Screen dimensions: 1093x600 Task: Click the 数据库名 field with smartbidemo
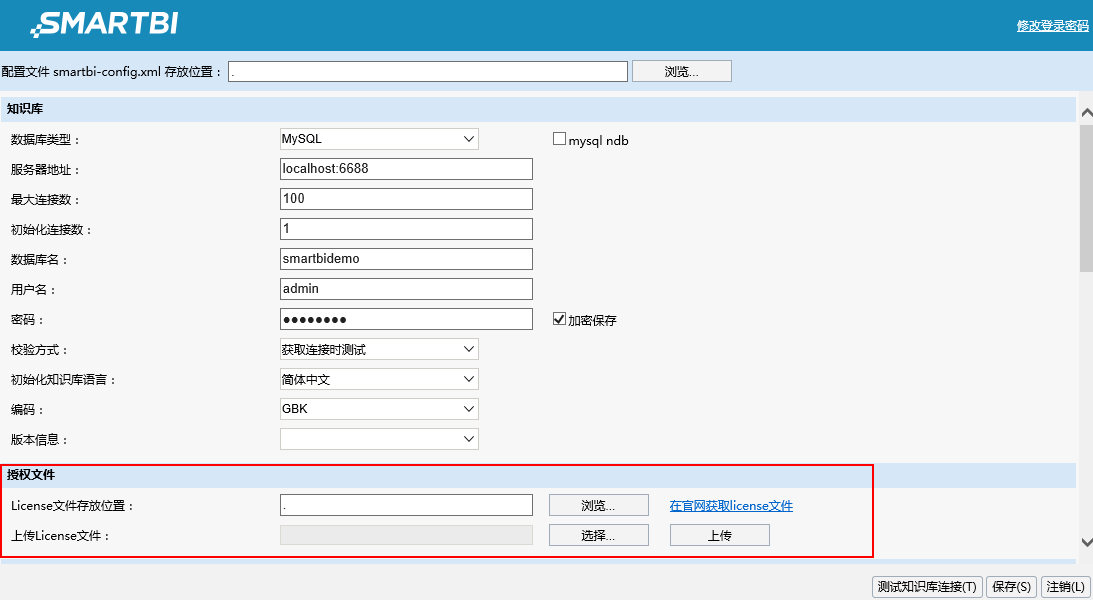406,259
